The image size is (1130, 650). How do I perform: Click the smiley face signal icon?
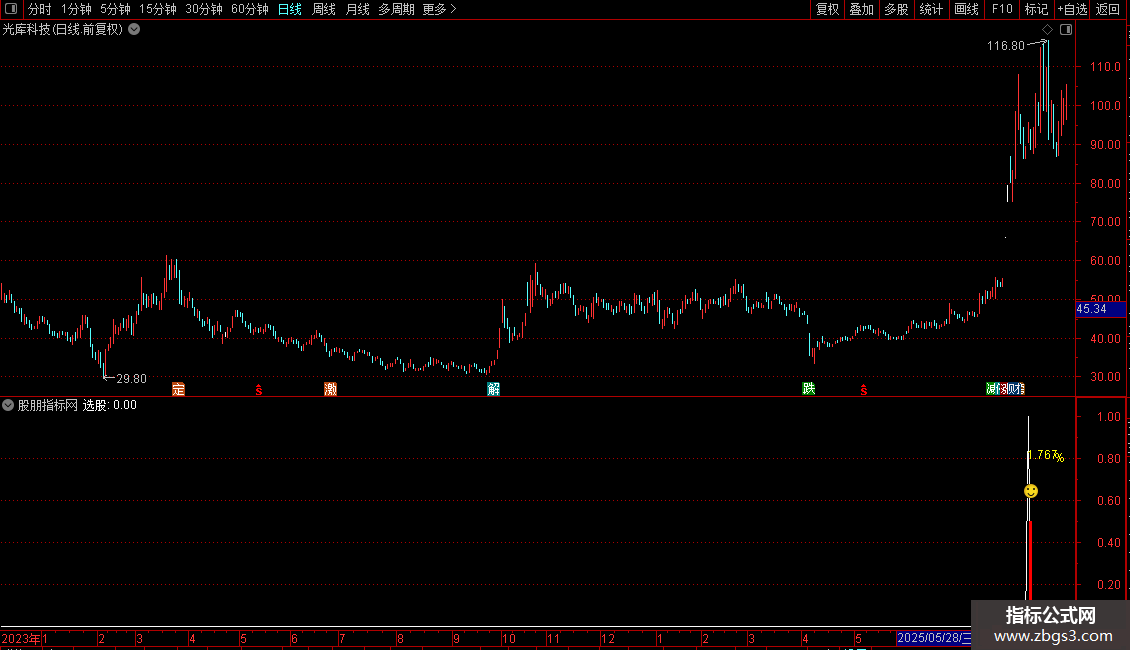point(1031,491)
